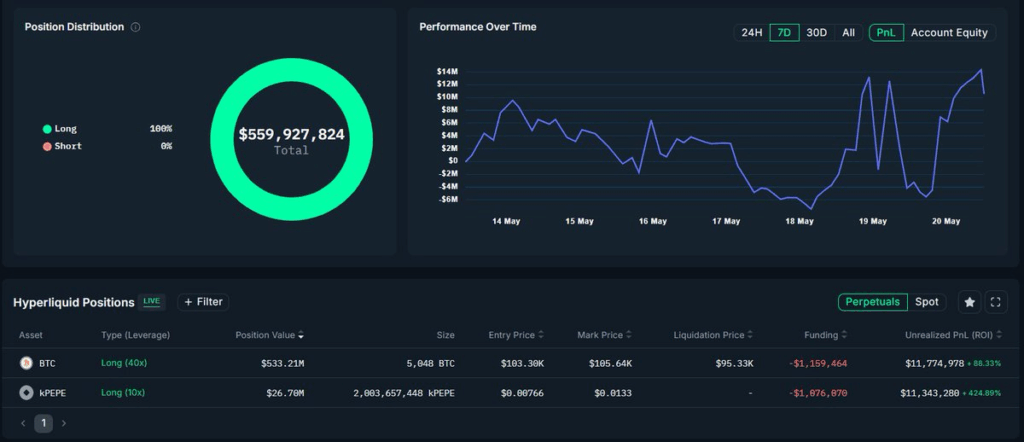Click the fullscreen expand icon
The image size is (1024, 442).
click(x=995, y=302)
